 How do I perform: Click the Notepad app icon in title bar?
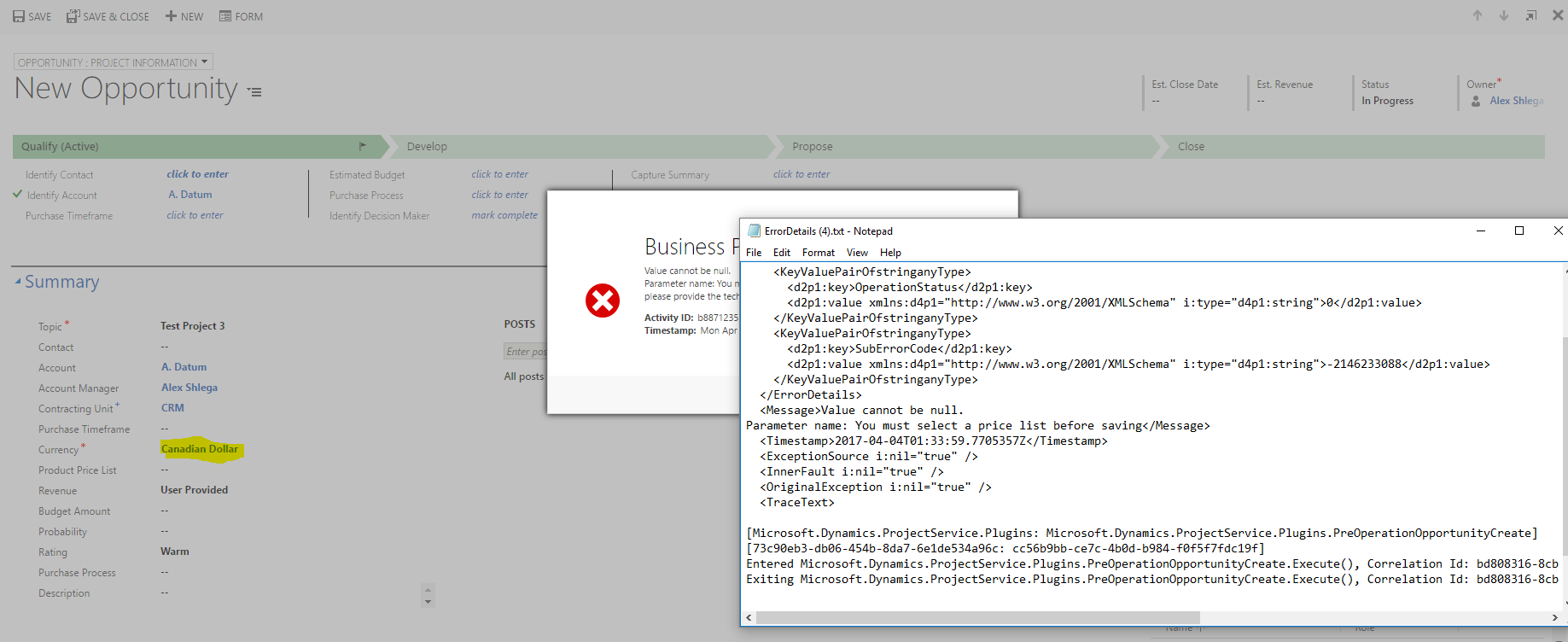pyautogui.click(x=754, y=231)
